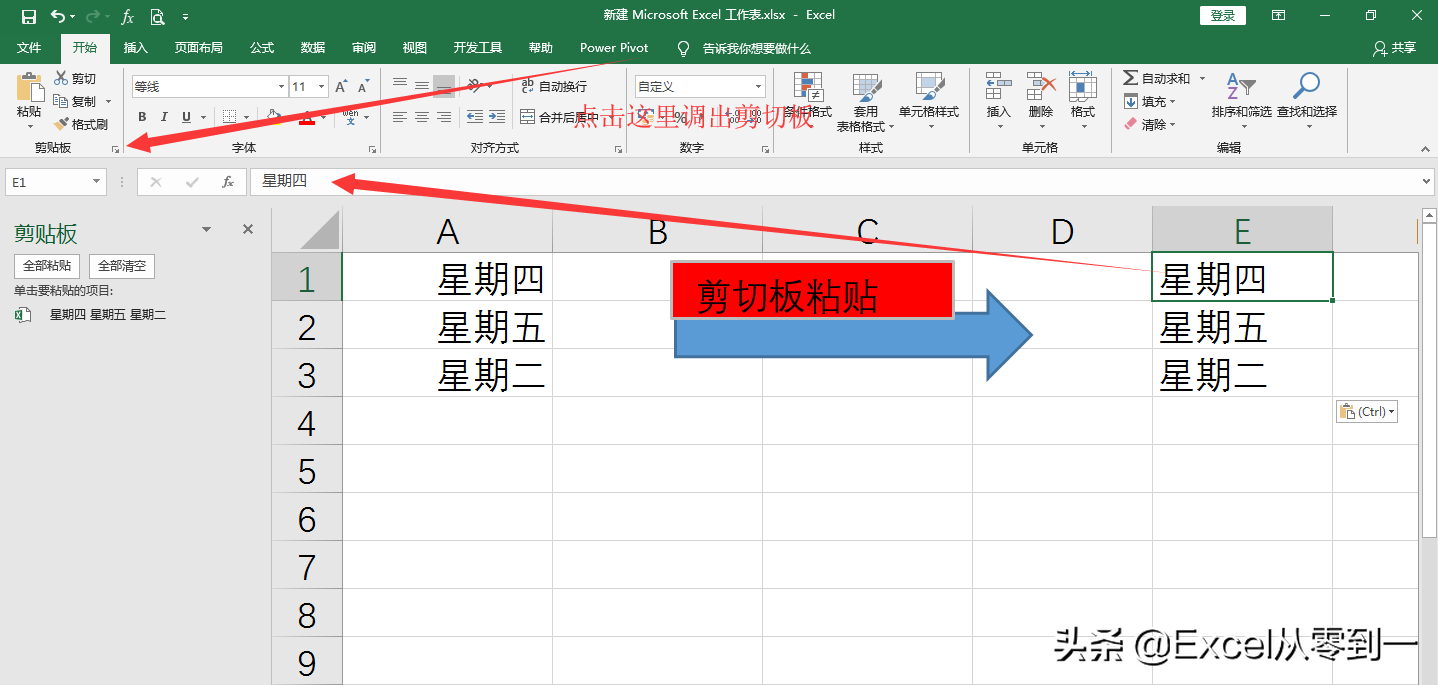Align text right
The image size is (1438, 685).
click(444, 117)
